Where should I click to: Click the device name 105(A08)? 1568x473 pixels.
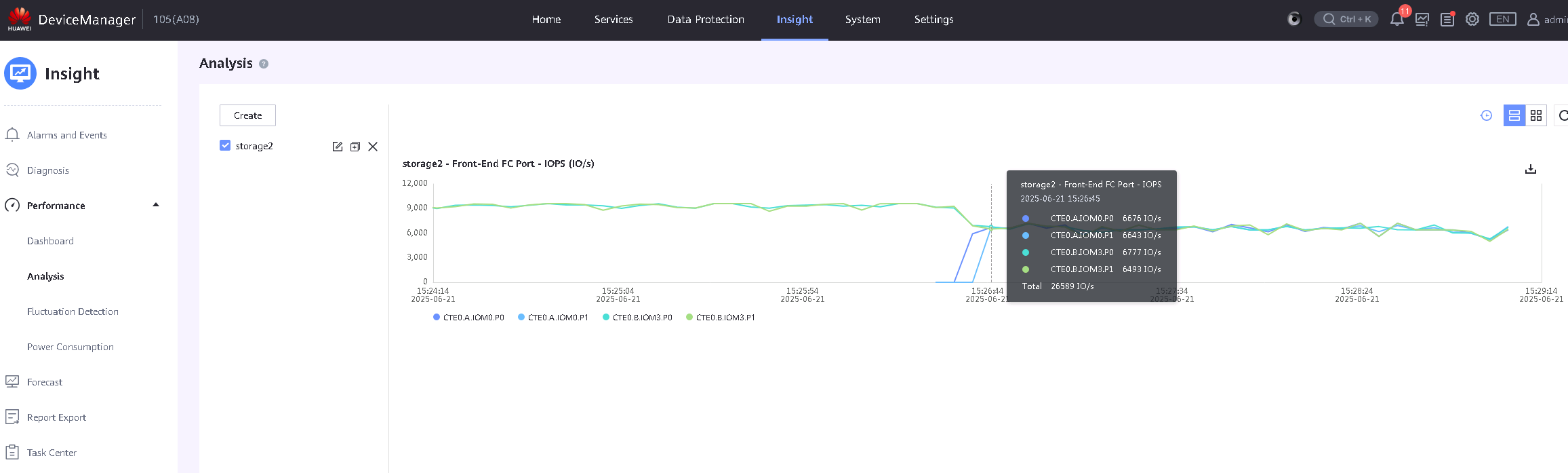[176, 20]
